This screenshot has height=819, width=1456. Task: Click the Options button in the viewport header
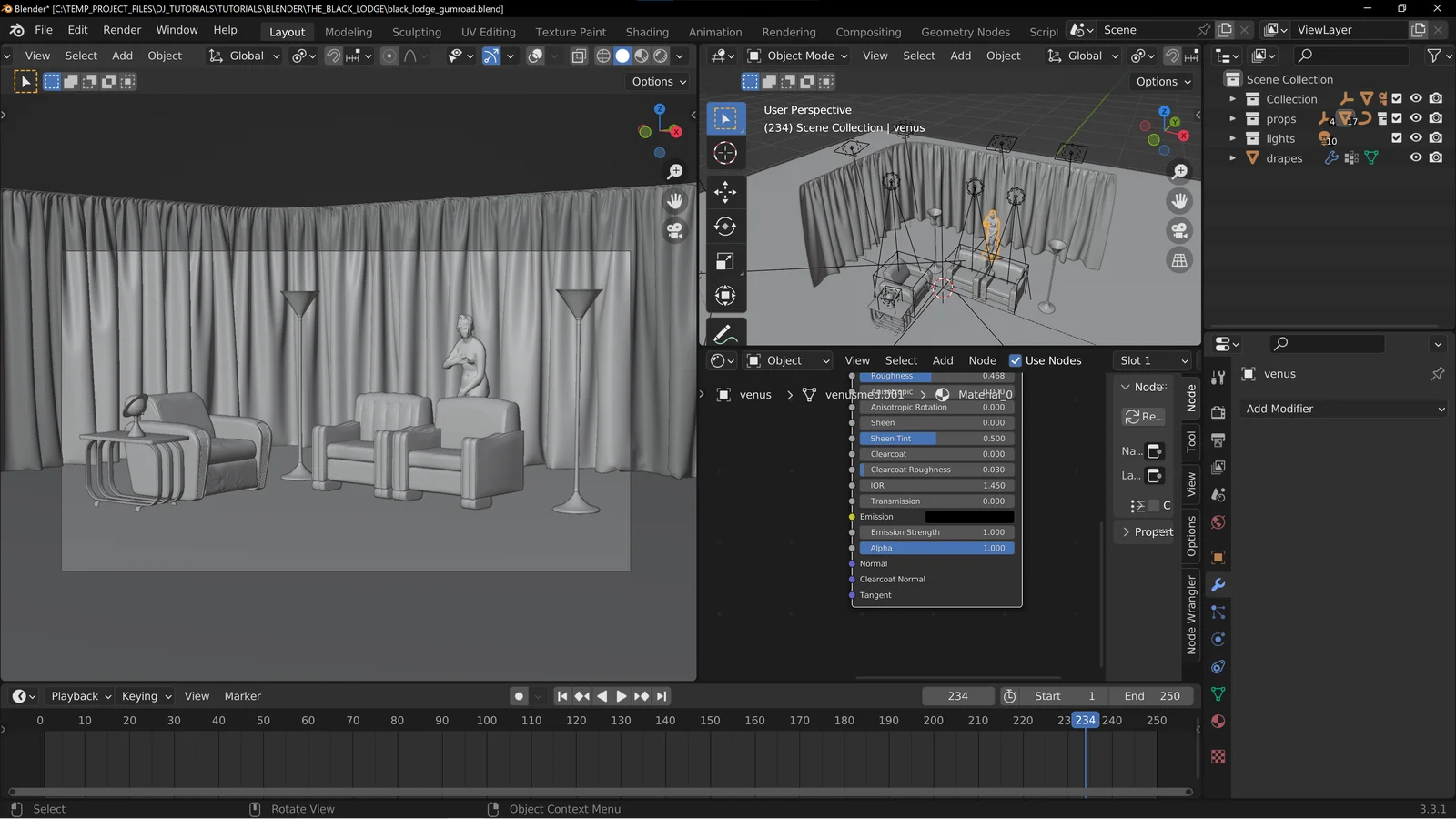657,81
